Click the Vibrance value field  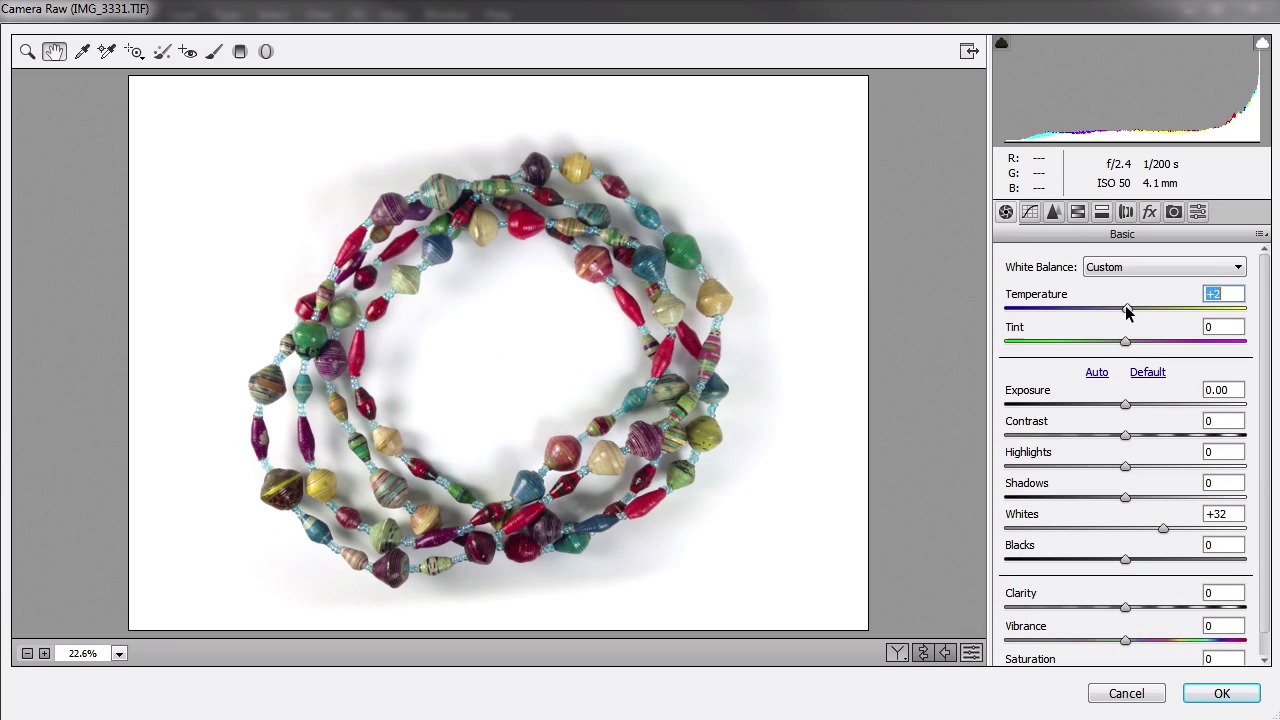point(1224,626)
